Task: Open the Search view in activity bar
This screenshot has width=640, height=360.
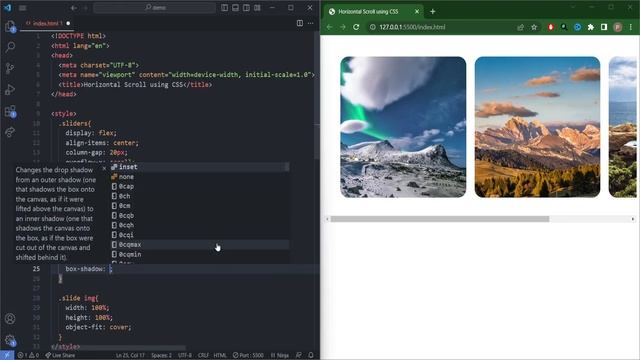Action: 10,47
